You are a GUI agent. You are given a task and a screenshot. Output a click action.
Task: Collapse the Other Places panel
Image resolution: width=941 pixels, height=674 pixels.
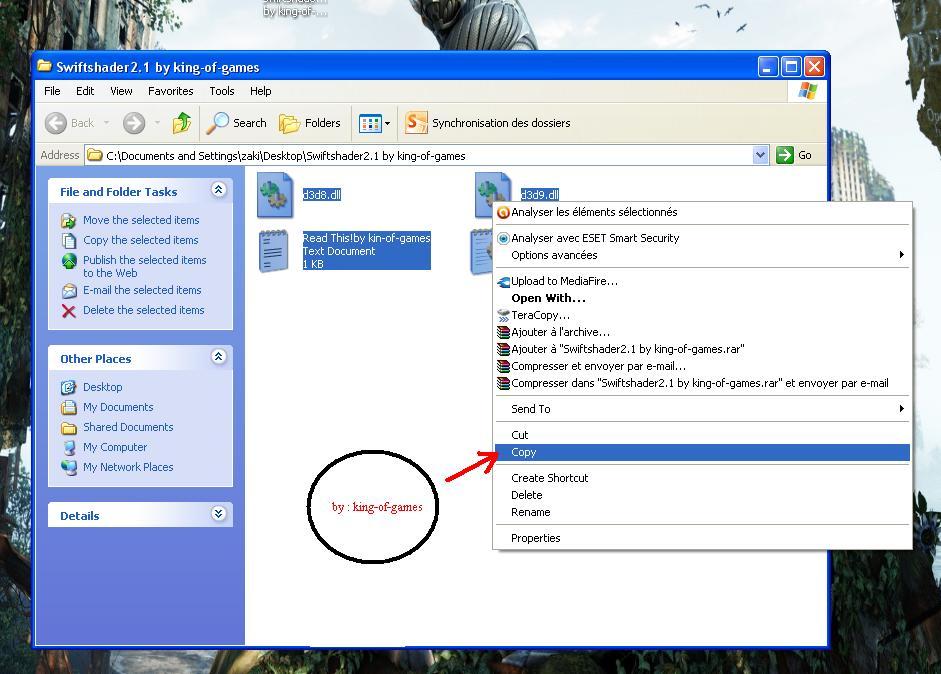tap(218, 357)
